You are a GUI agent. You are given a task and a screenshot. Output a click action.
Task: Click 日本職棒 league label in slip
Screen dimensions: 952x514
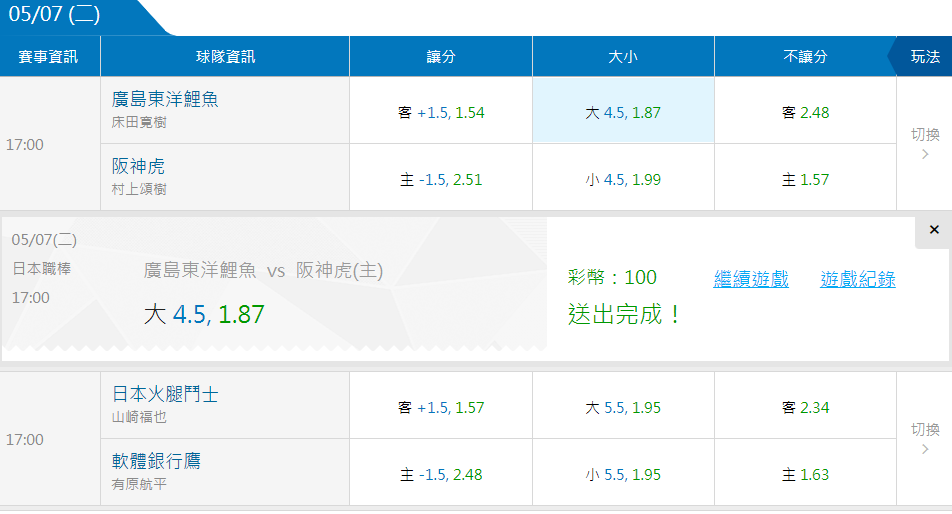coord(42,268)
